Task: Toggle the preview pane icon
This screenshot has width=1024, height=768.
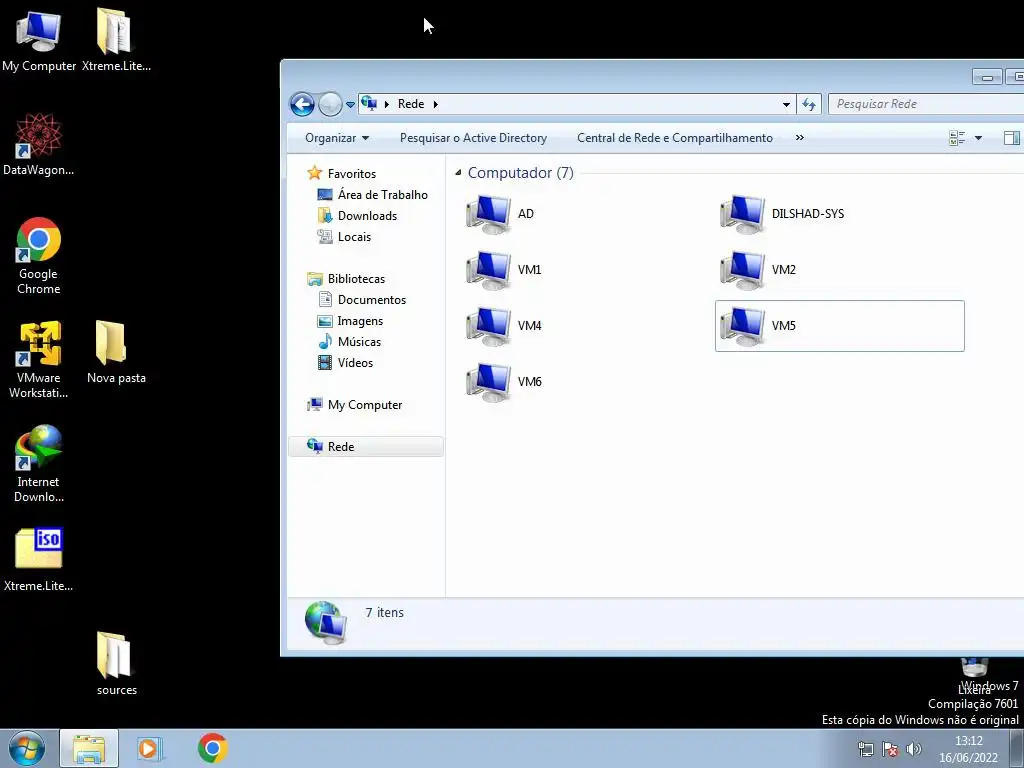Action: point(1012,138)
